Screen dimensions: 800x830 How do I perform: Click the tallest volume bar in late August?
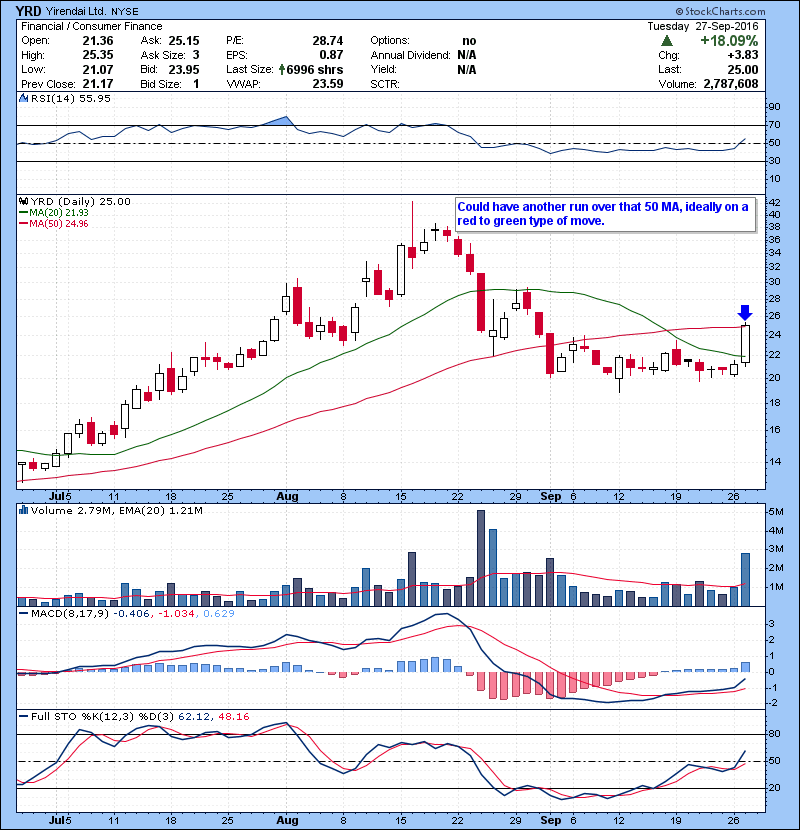[481, 558]
